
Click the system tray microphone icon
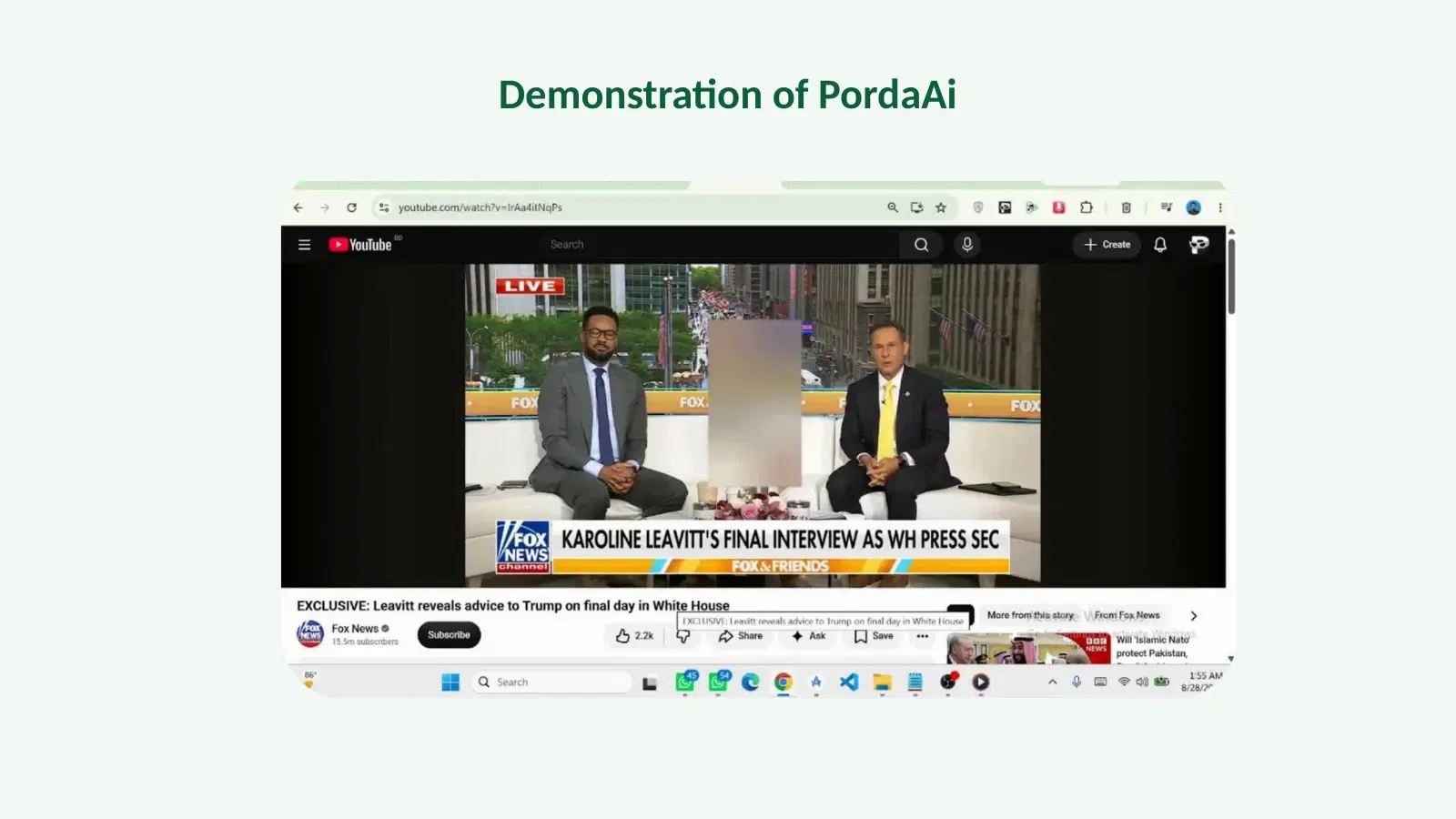click(1077, 682)
